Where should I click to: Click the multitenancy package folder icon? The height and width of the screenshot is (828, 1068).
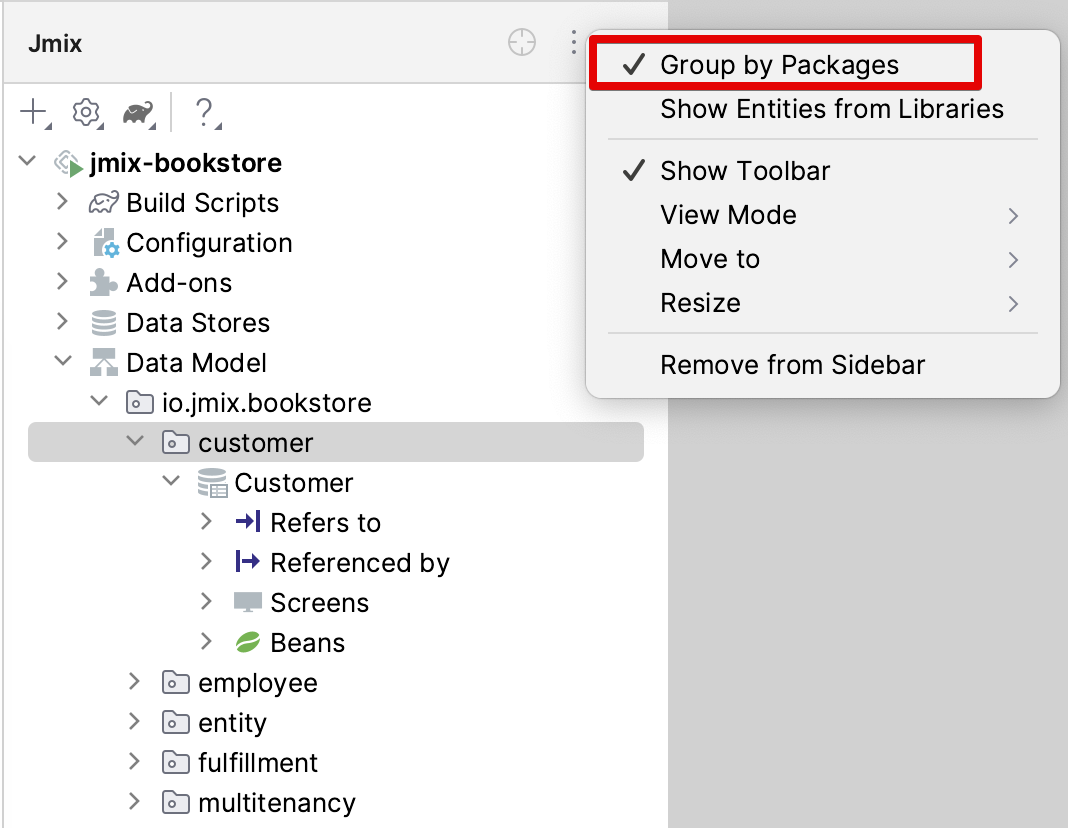pos(176,802)
